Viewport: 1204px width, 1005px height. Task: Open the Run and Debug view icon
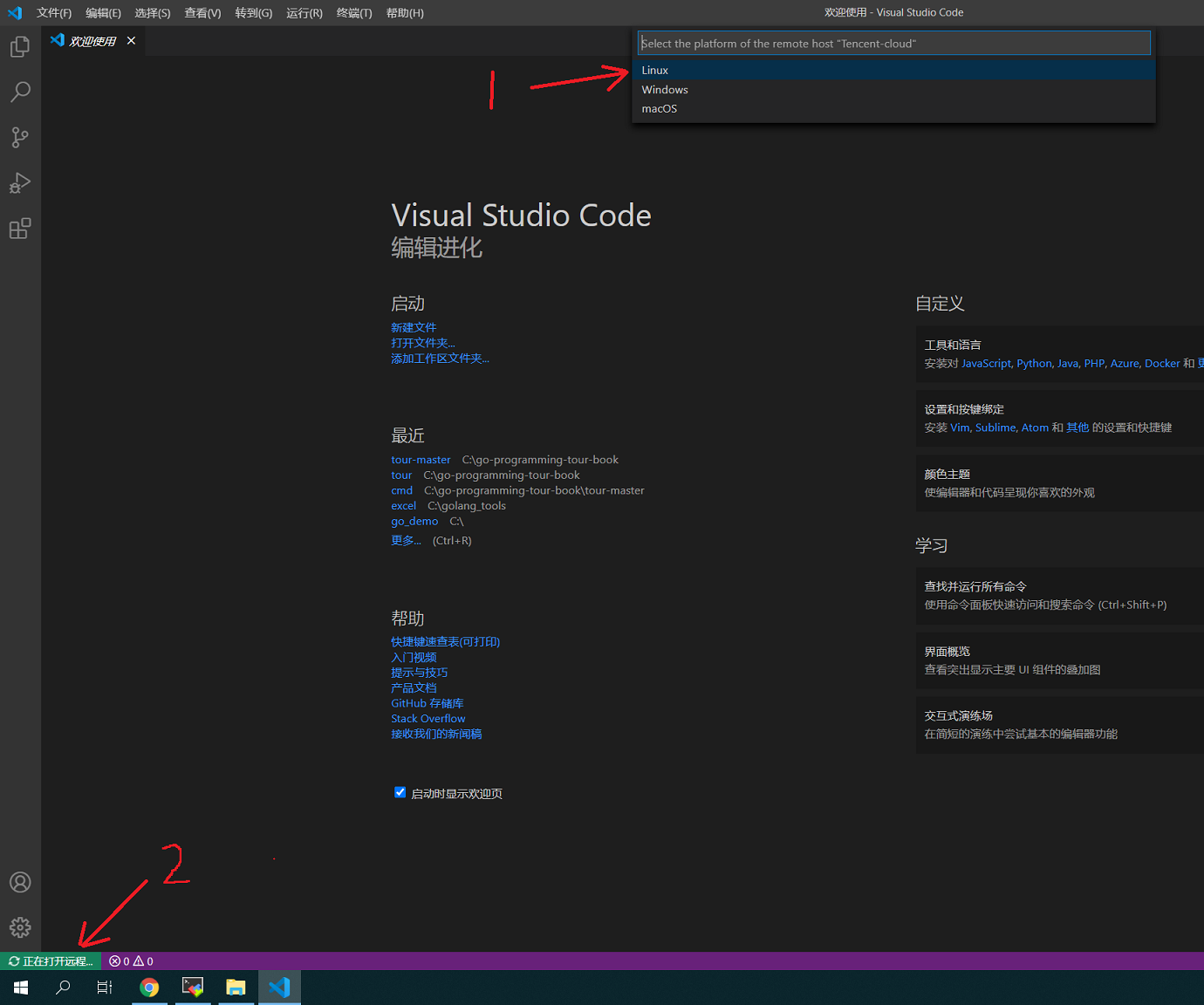tap(20, 182)
